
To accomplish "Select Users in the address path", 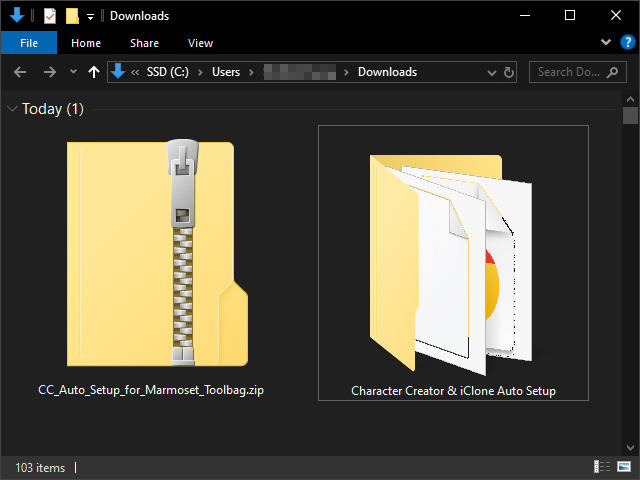I will click(226, 72).
